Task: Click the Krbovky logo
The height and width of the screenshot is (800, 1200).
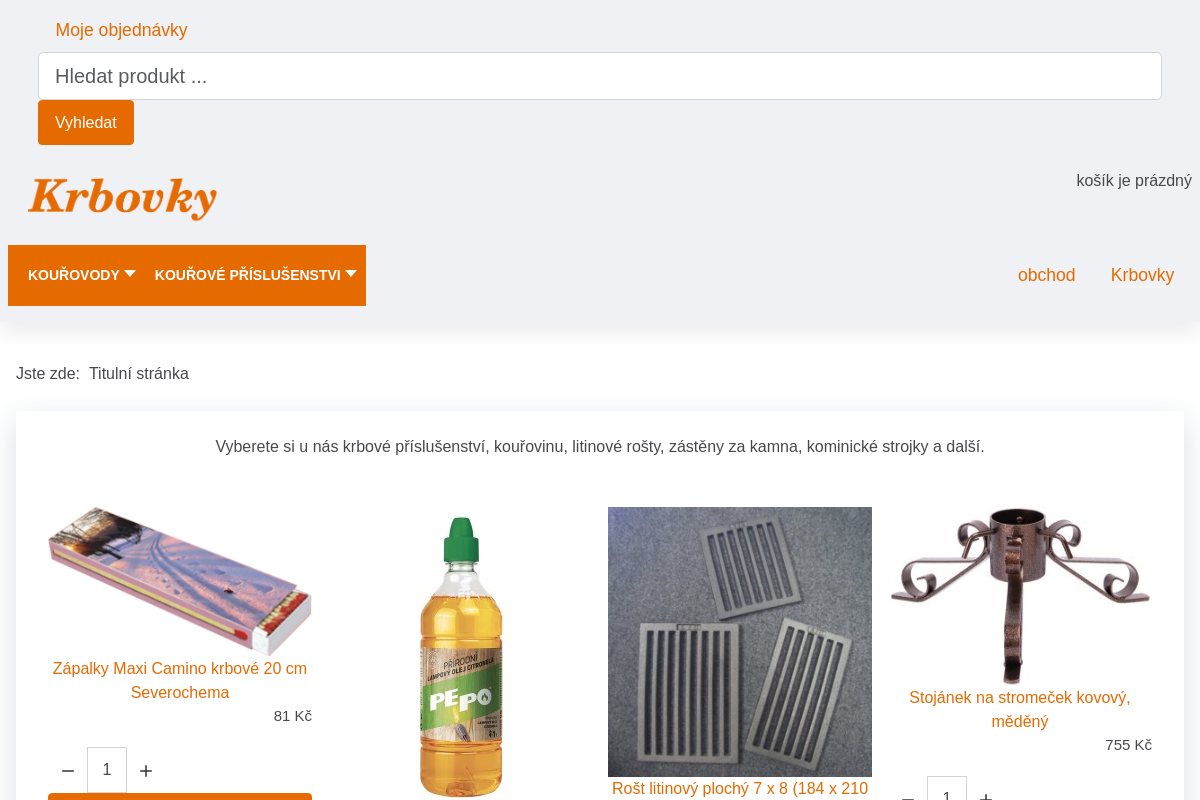Action: coord(122,198)
